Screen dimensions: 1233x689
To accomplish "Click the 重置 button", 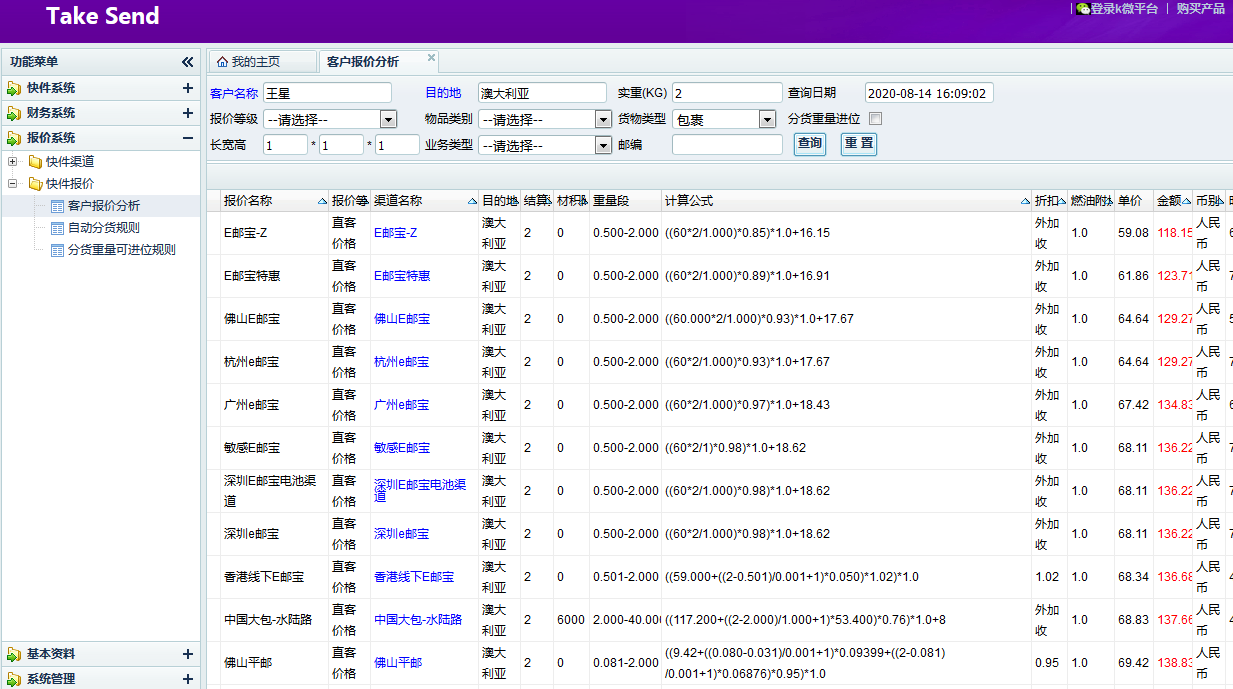I will 858,144.
